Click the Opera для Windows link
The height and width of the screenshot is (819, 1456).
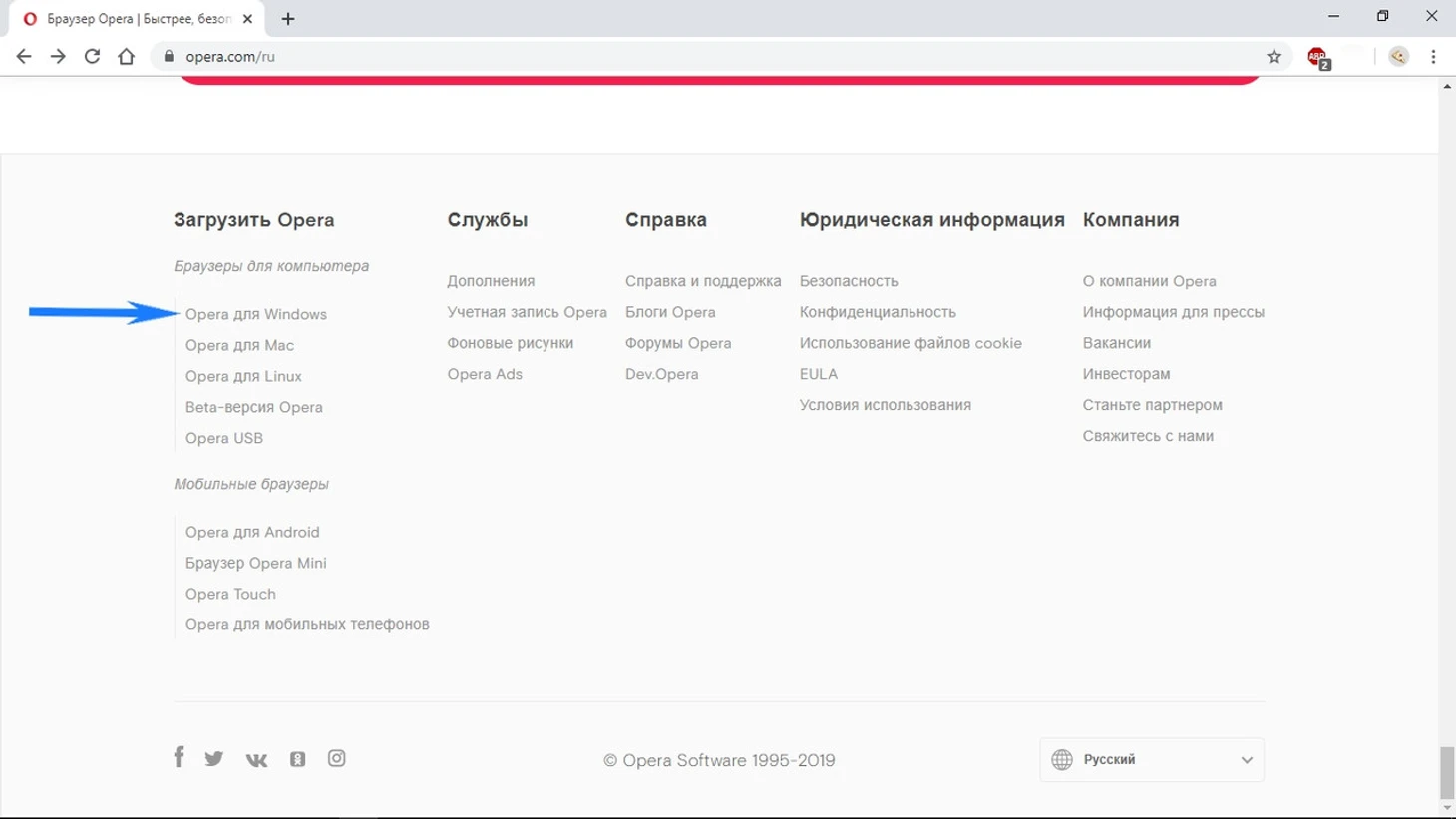(x=256, y=314)
